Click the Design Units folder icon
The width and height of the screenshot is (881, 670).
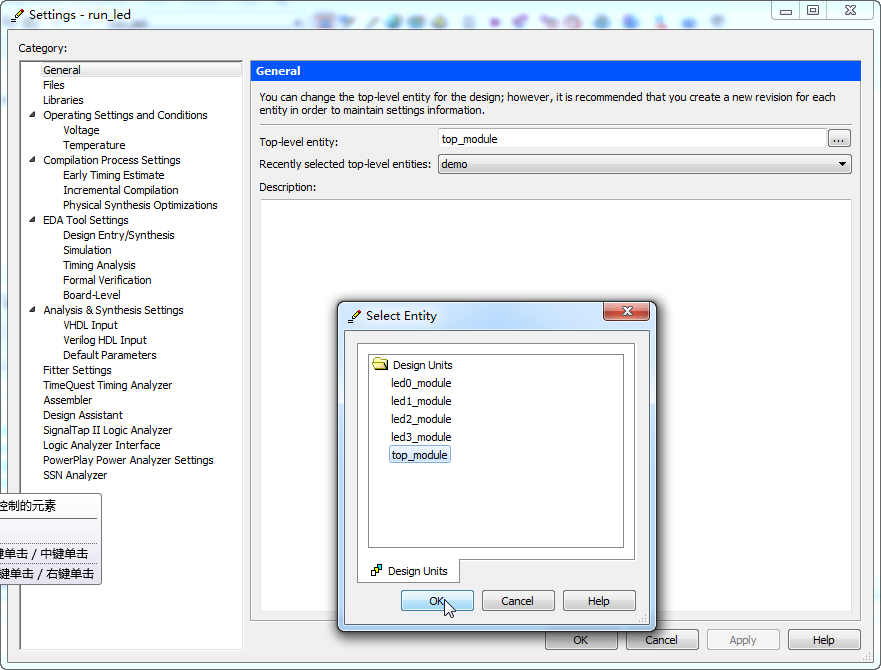[x=380, y=364]
